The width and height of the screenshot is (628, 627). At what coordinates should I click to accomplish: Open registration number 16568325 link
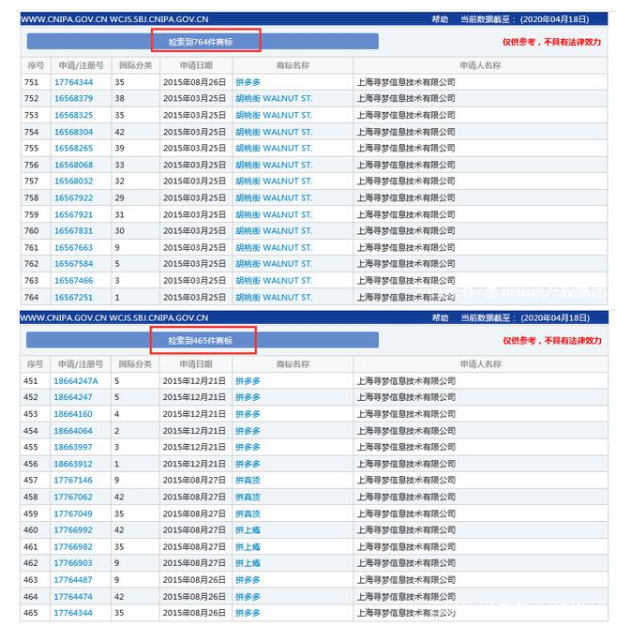(74, 115)
